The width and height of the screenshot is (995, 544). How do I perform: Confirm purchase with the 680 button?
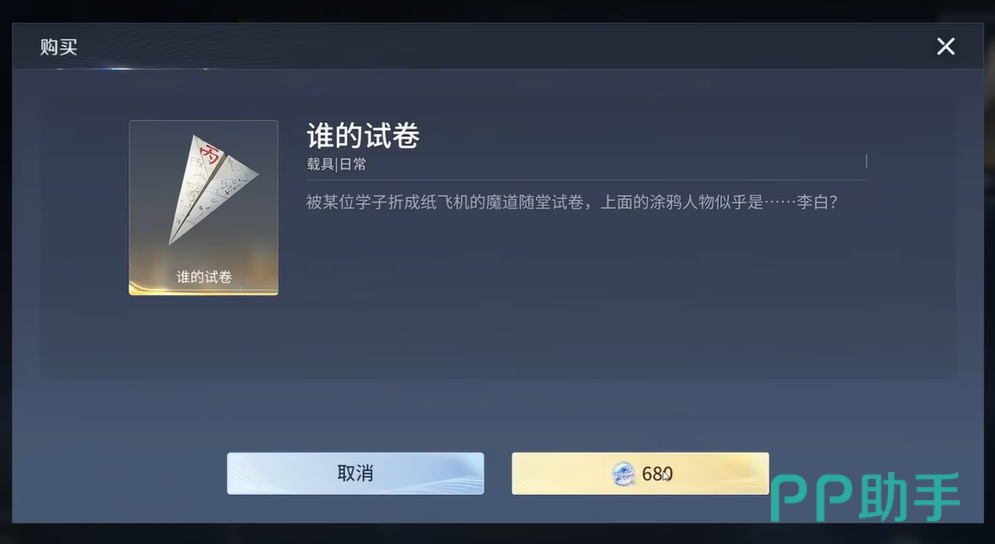640,473
